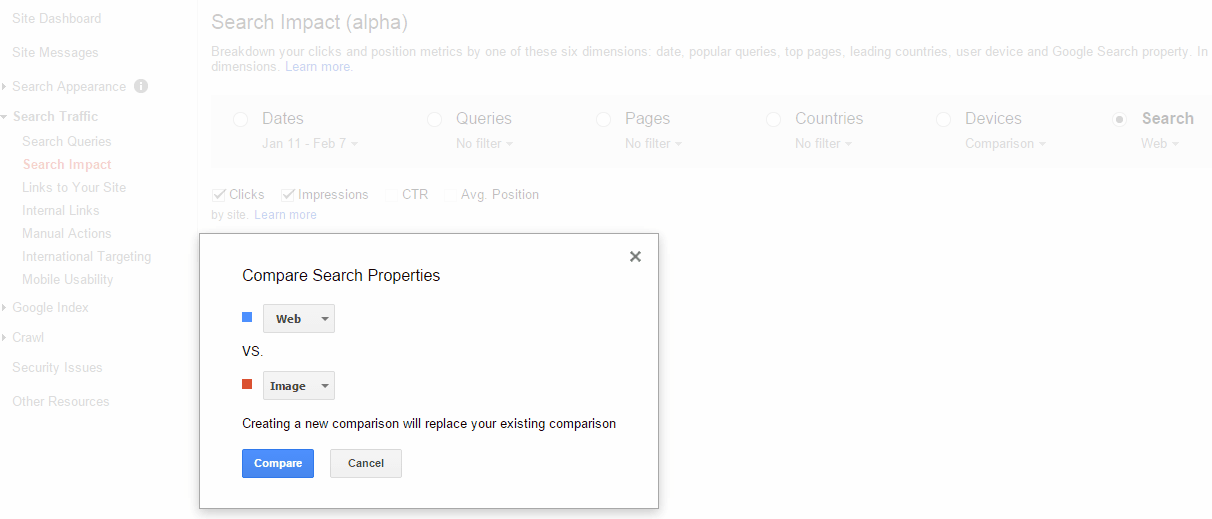Click the red color square next to Image
The image size is (1212, 519).
tap(247, 384)
